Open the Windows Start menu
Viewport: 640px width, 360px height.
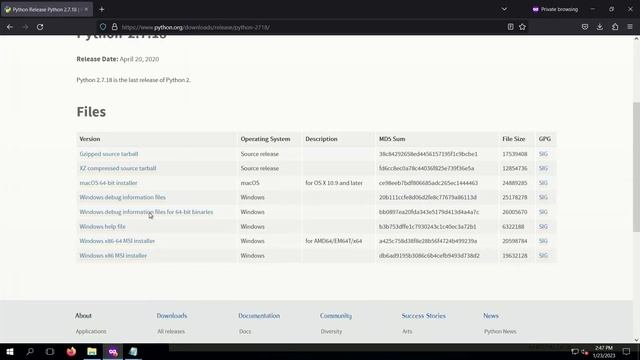pos(10,351)
